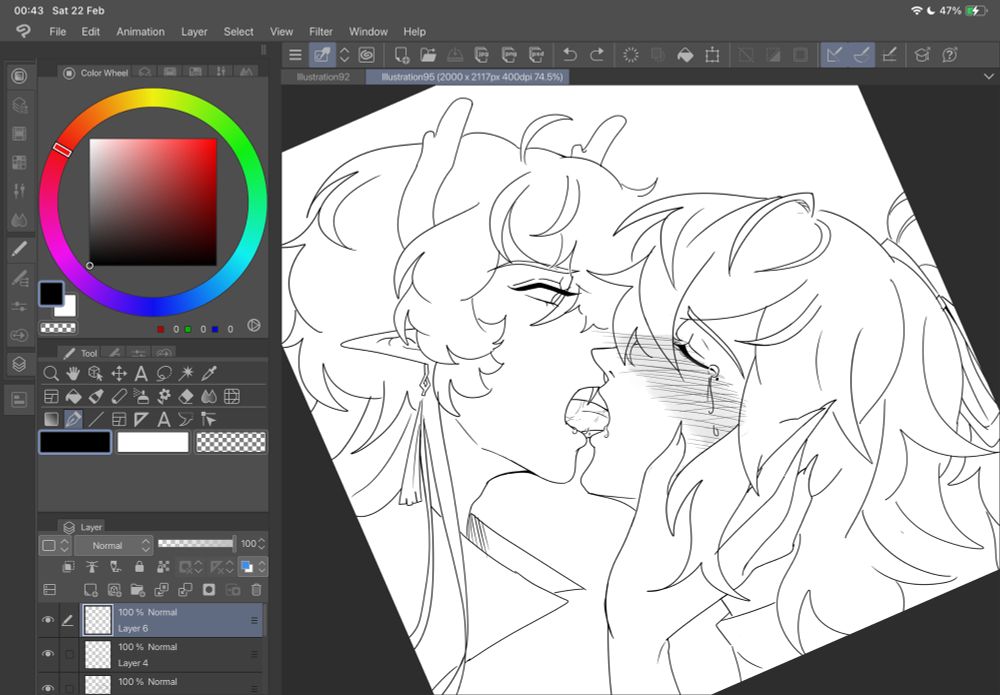This screenshot has width=1000, height=695.
Task: Select the Correct line tool
Action: point(208,419)
